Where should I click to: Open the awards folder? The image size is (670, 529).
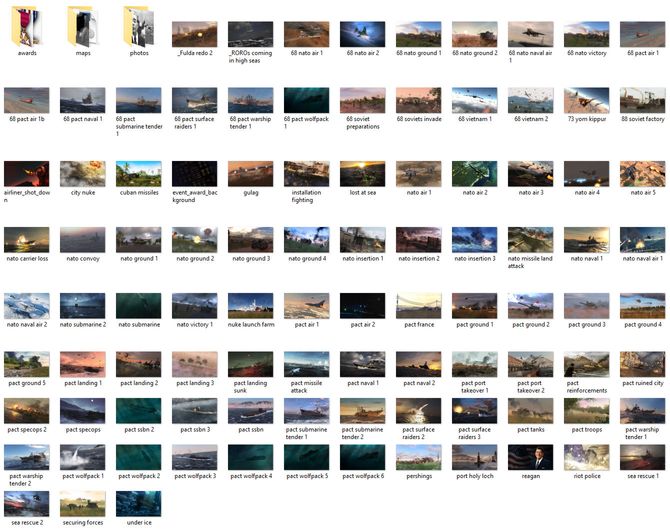pos(27,27)
